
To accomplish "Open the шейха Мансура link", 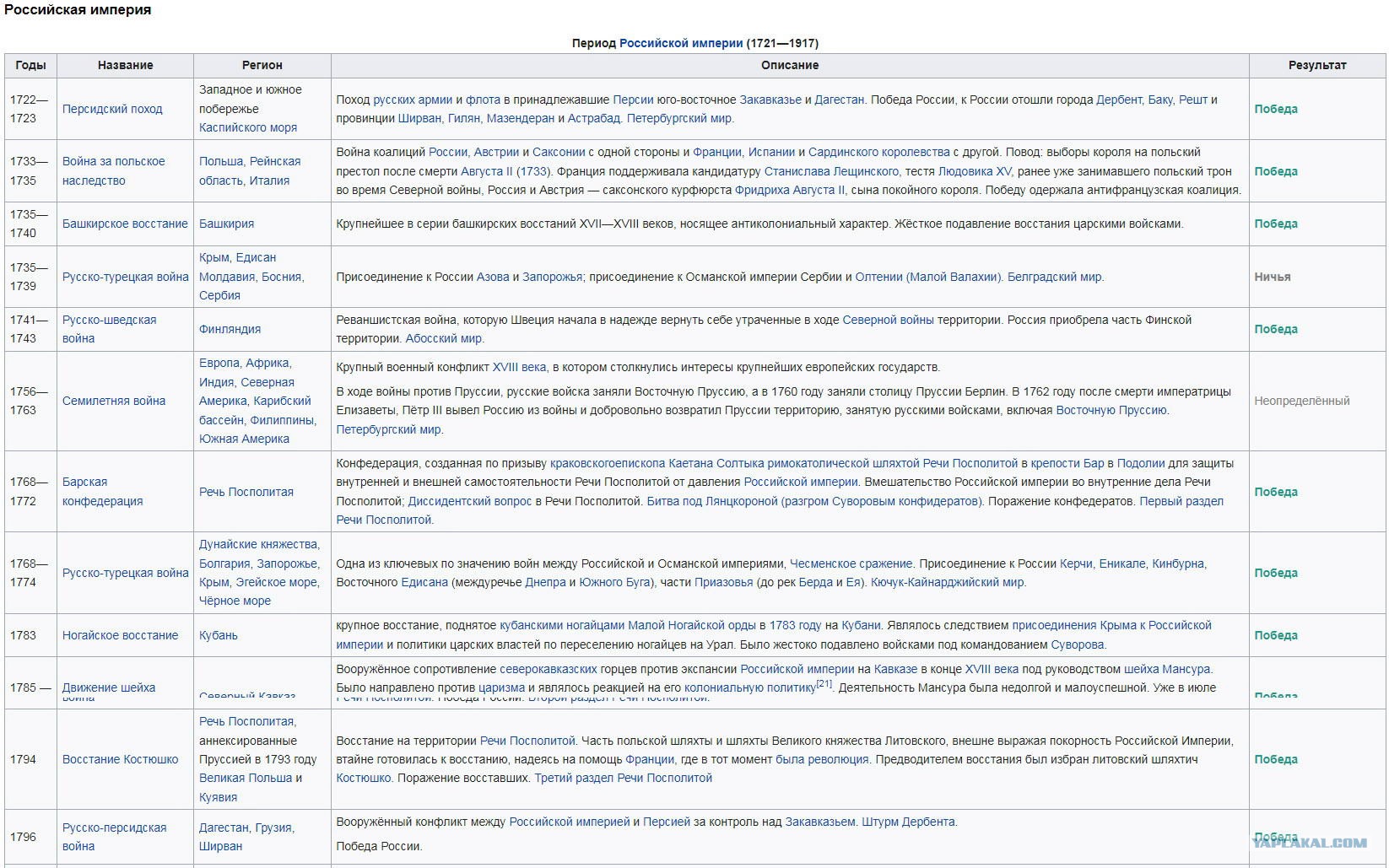I will 1168,669.
